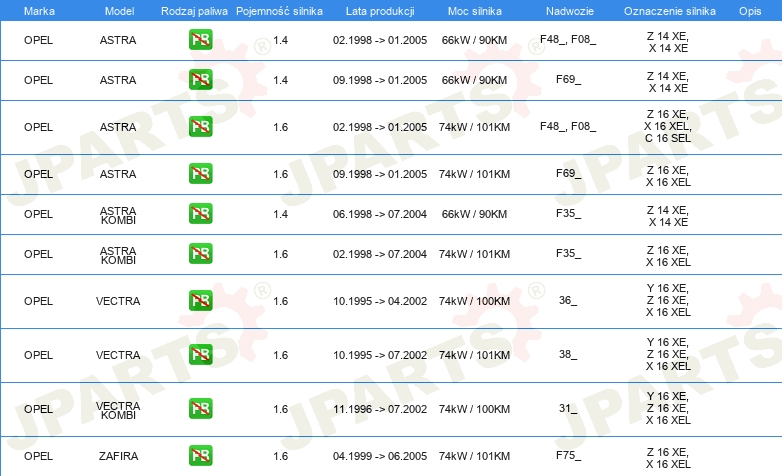
Task: Click the Model column header
Action: [x=119, y=11]
